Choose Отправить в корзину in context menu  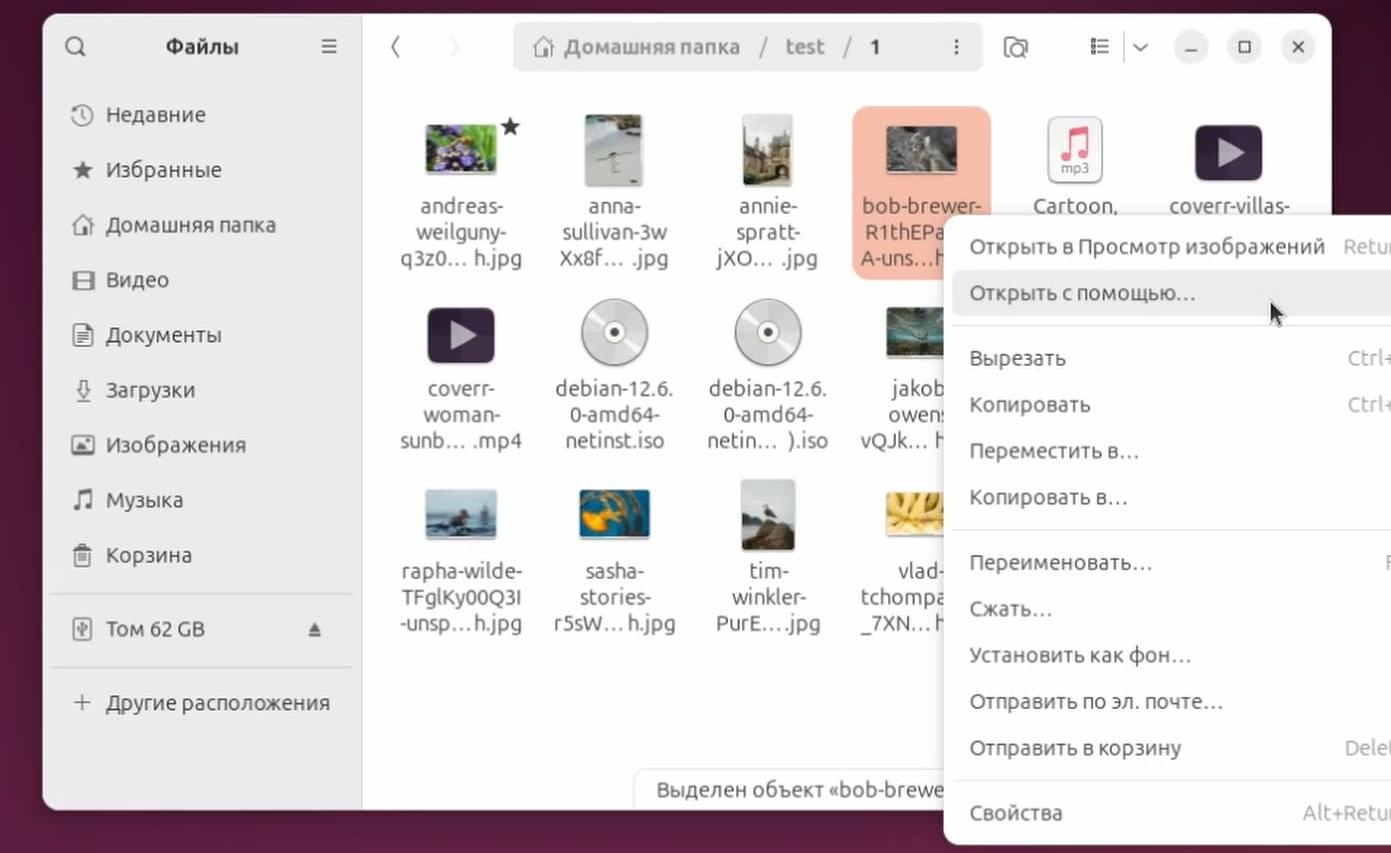point(1171,748)
